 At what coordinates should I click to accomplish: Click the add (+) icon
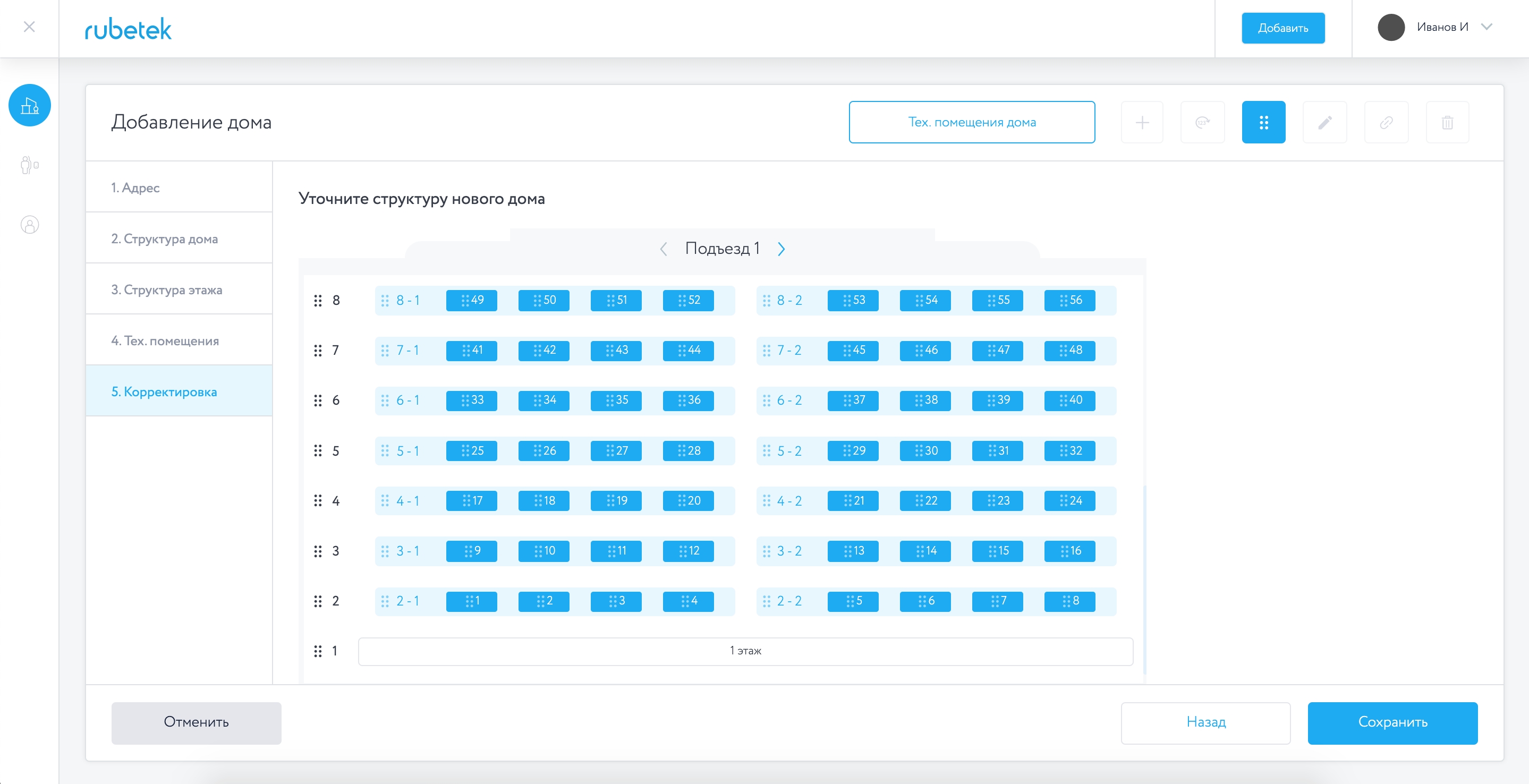1142,122
